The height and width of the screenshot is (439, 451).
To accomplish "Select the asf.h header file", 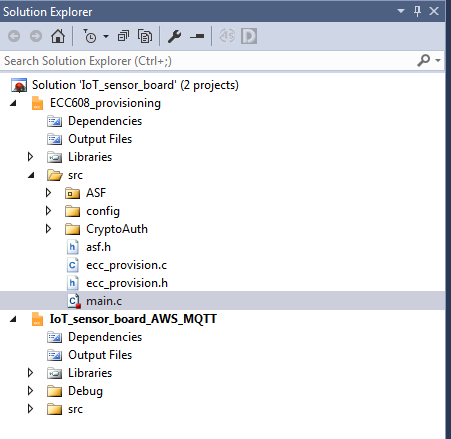I will [x=98, y=247].
